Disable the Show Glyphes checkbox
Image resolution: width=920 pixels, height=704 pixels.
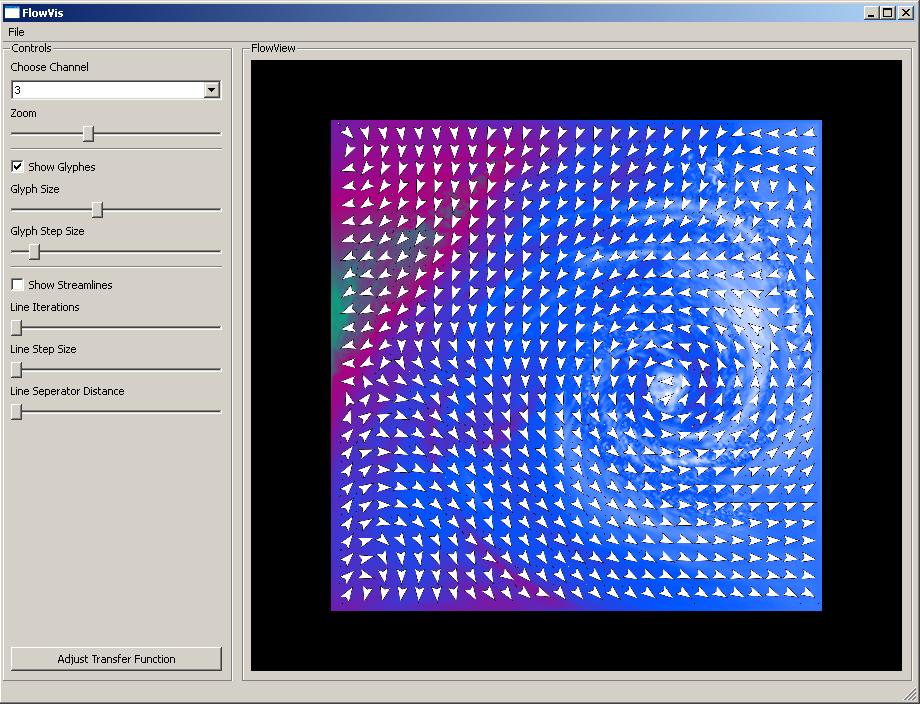(17, 167)
